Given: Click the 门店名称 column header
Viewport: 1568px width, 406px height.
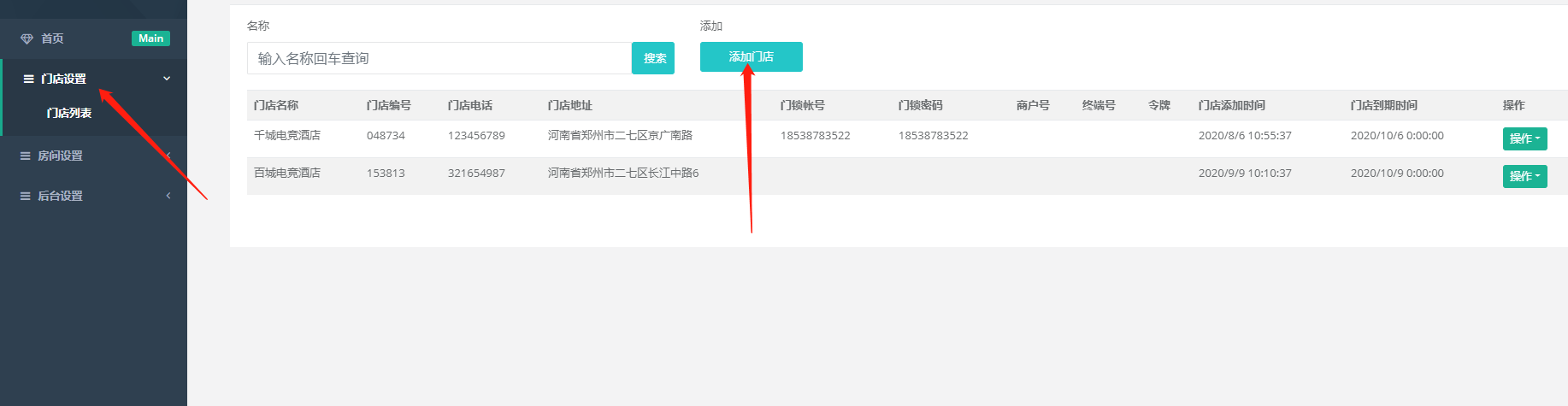Looking at the screenshot, I should 276,105.
